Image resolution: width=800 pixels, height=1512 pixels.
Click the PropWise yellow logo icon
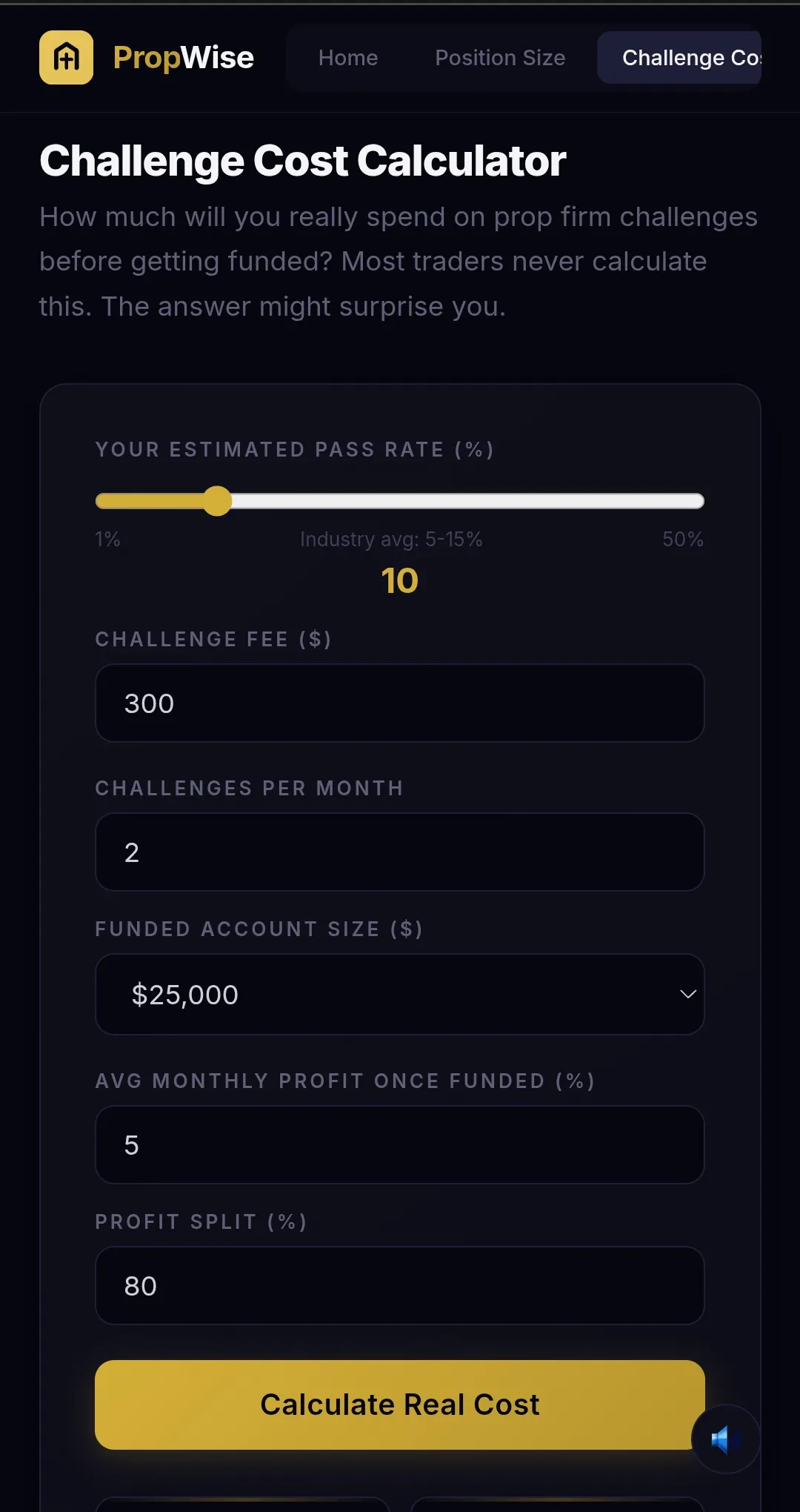coord(66,57)
